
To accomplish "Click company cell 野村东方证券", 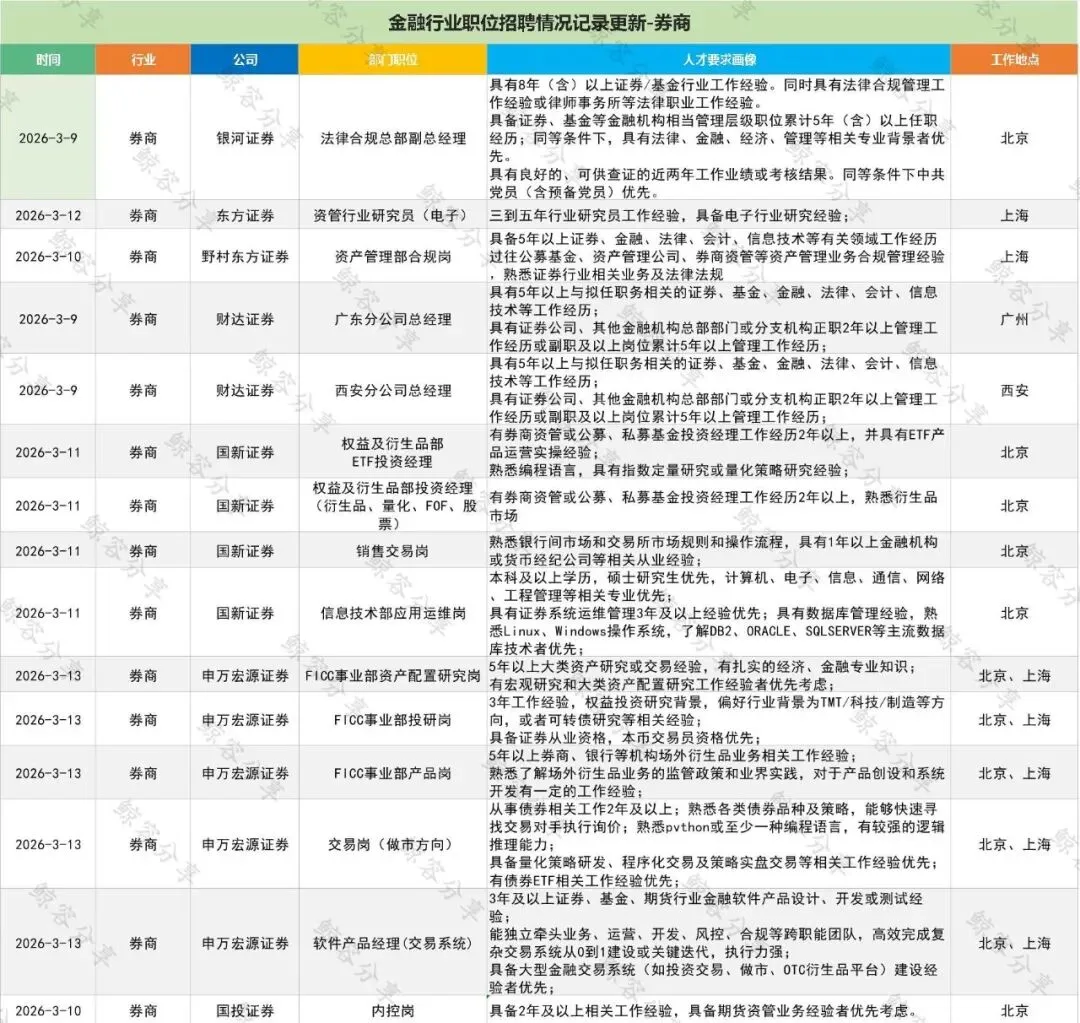I will [x=245, y=256].
